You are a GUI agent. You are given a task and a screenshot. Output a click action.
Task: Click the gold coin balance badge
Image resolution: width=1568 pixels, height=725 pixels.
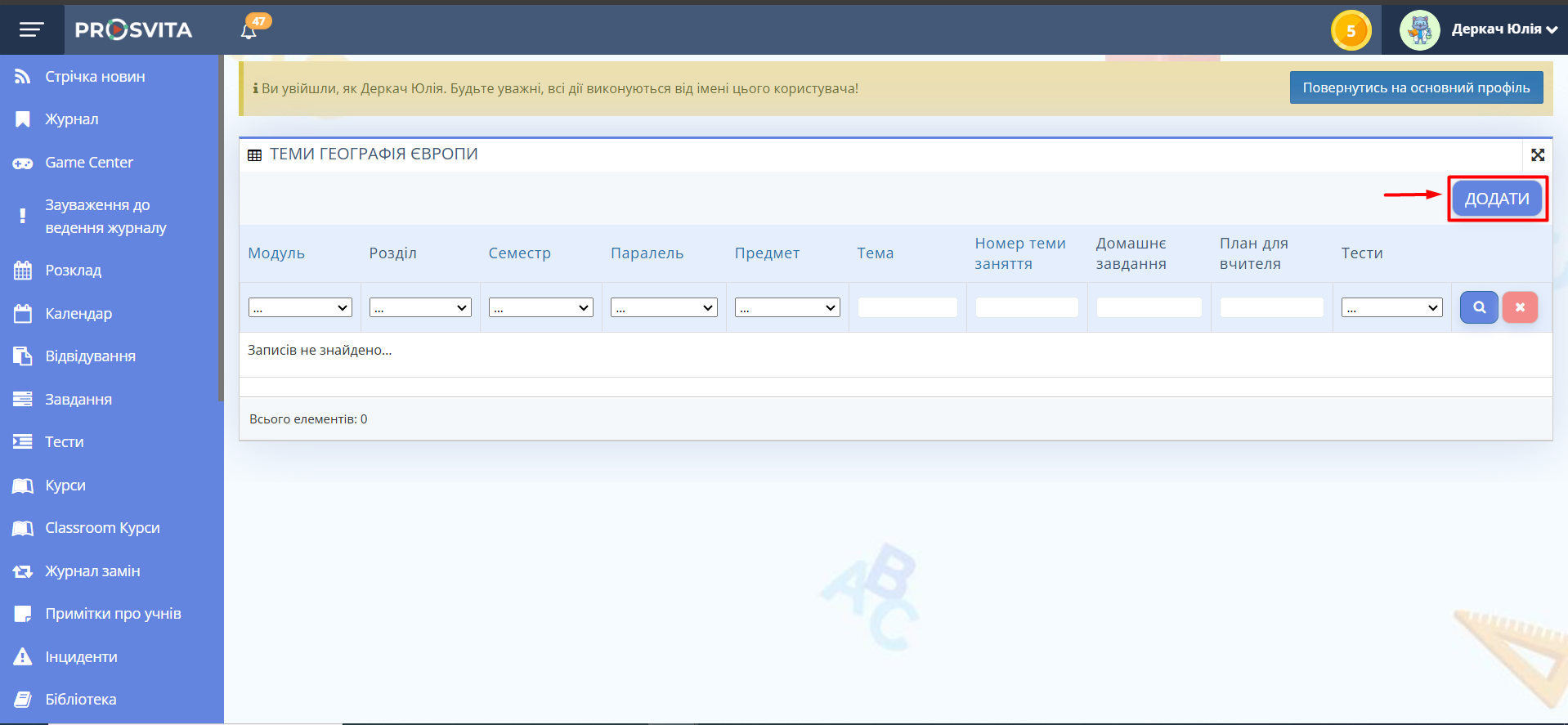coord(1351,31)
